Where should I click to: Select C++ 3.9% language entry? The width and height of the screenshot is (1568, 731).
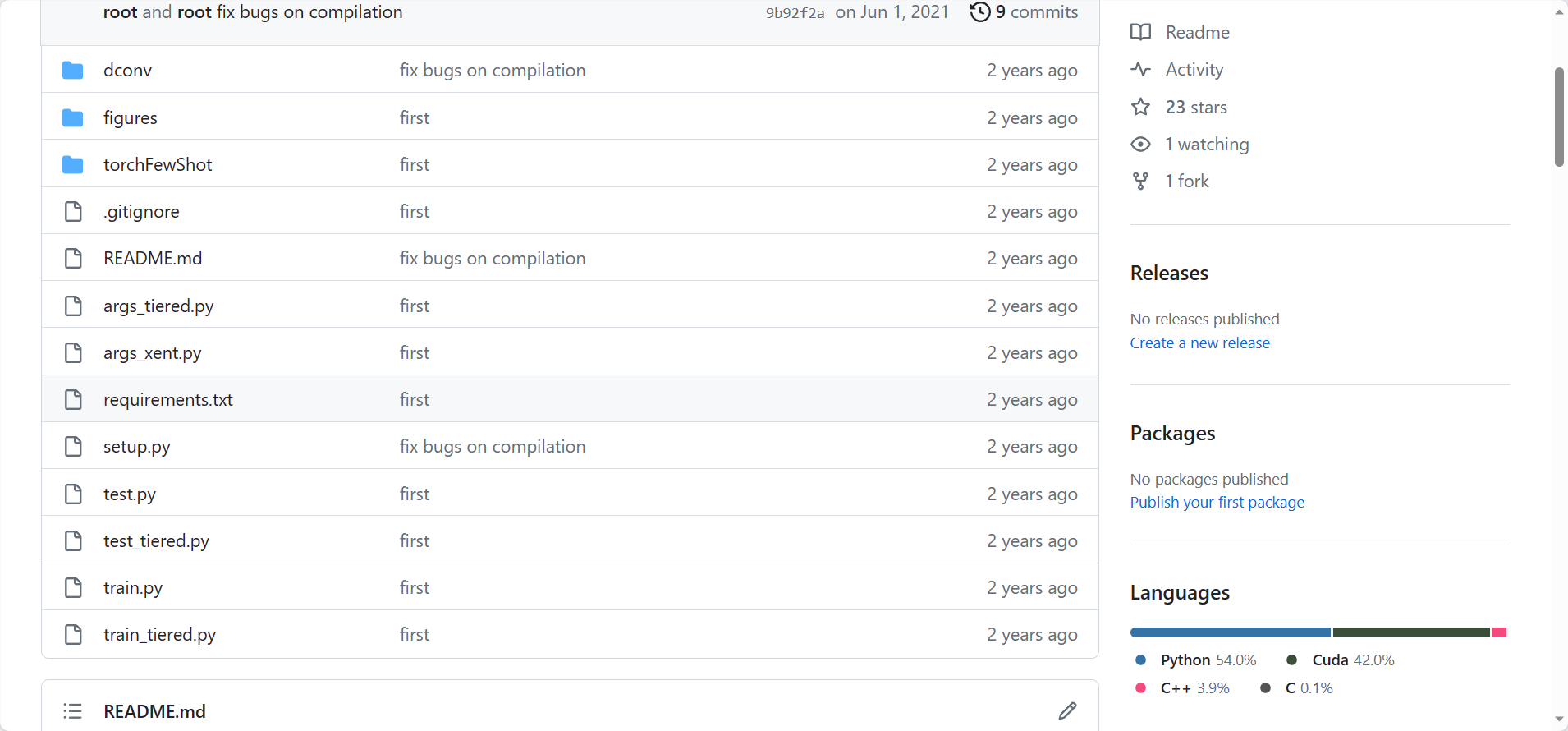(1182, 688)
